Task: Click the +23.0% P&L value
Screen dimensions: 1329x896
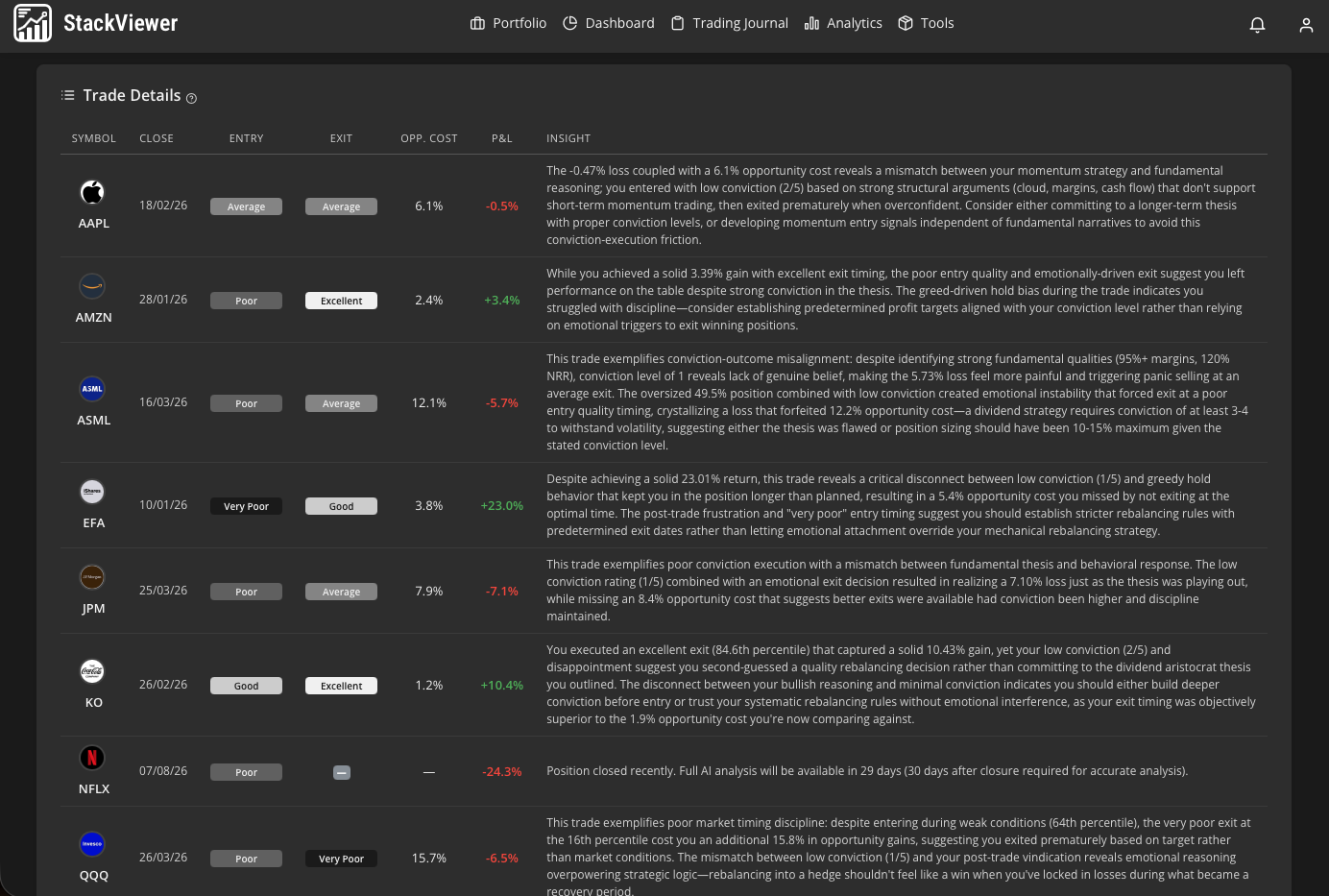Action: pos(502,505)
